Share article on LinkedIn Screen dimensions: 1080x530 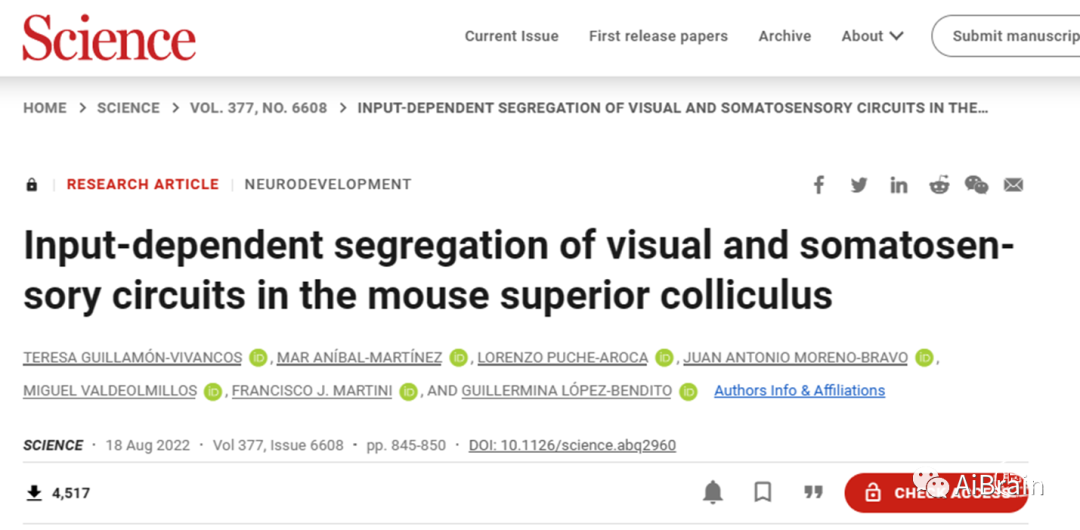pyautogui.click(x=898, y=184)
